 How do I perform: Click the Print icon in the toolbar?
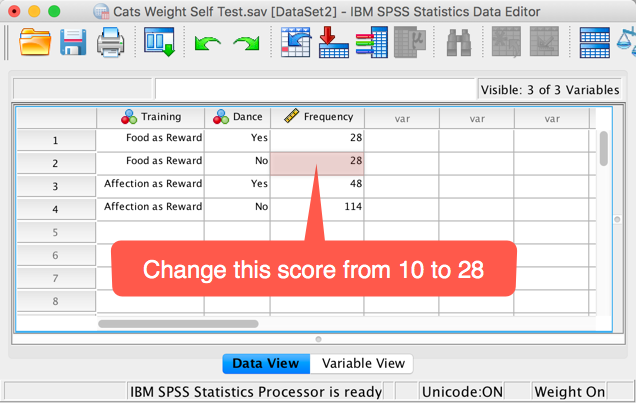[x=109, y=42]
